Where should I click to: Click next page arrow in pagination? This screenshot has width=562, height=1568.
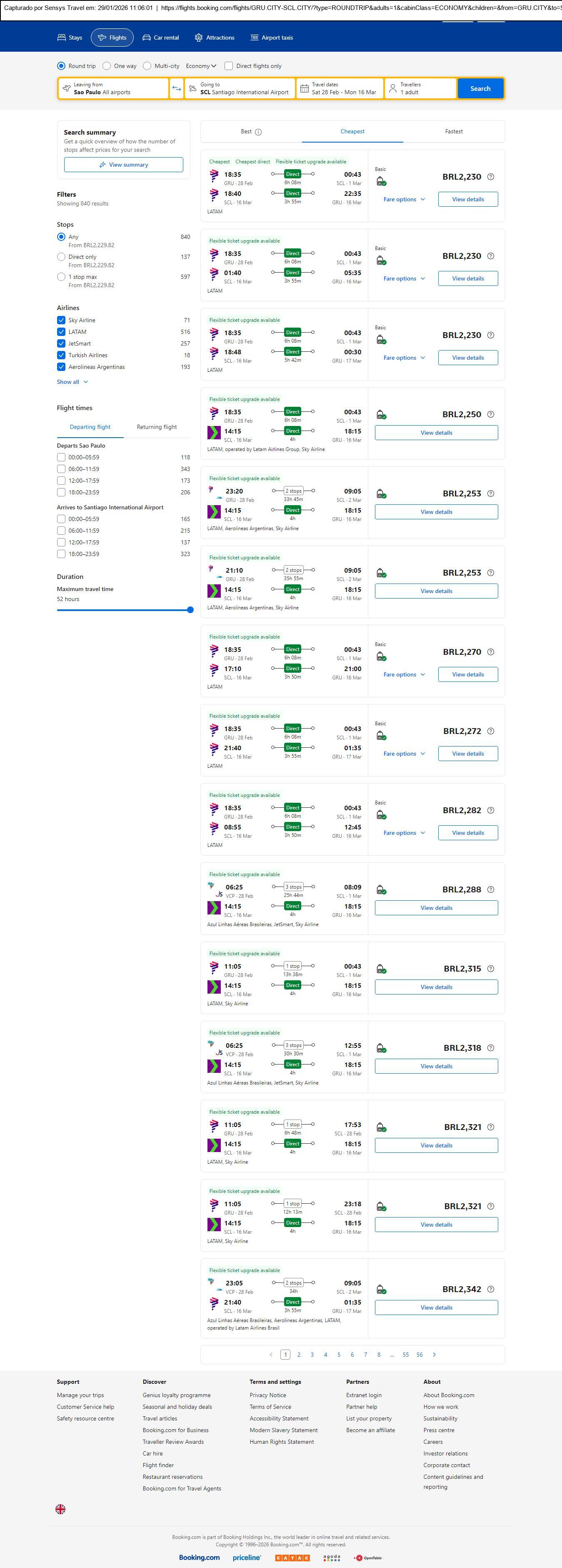(434, 1354)
